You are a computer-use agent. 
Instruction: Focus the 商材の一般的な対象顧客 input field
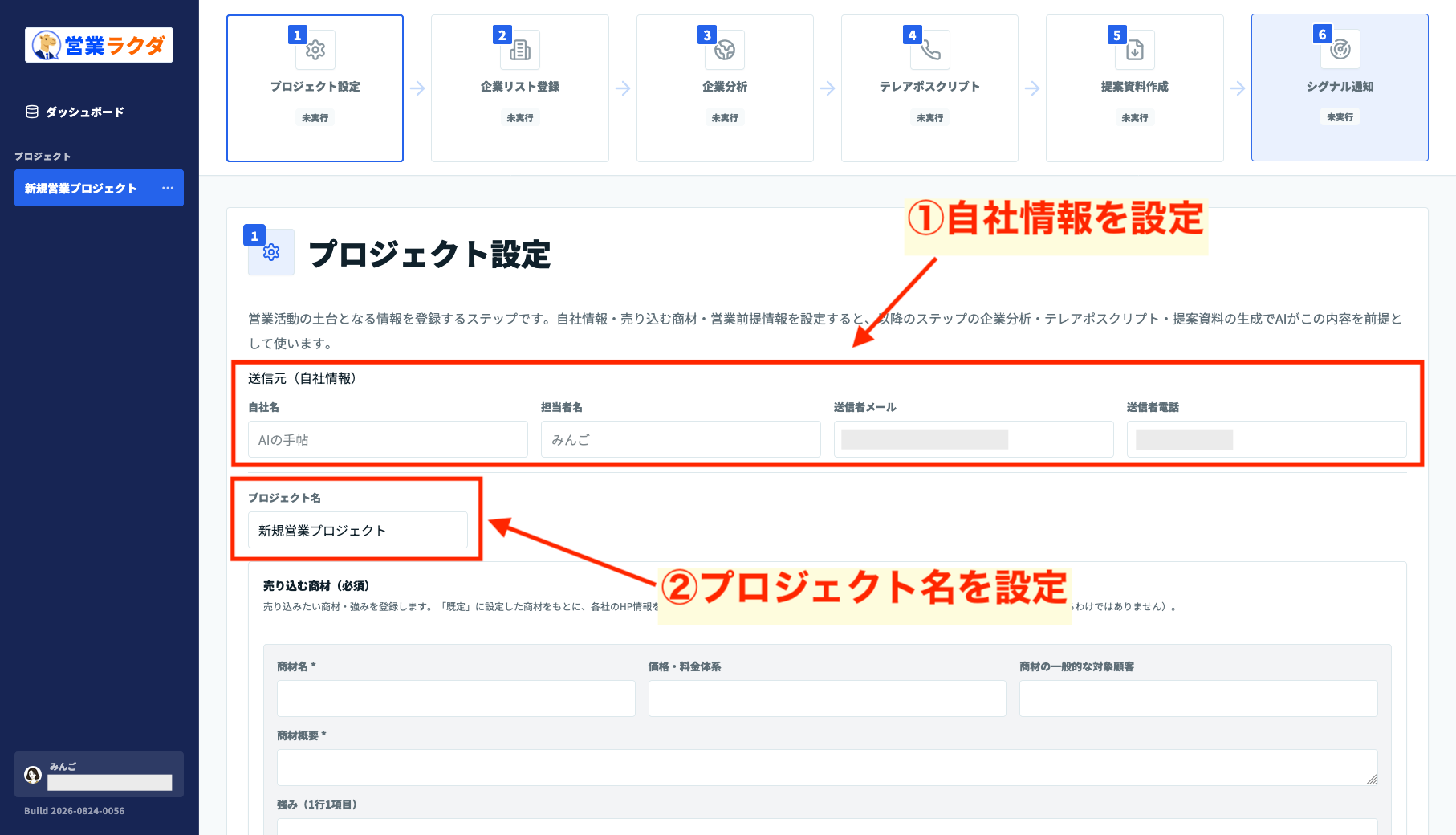[x=1198, y=699]
